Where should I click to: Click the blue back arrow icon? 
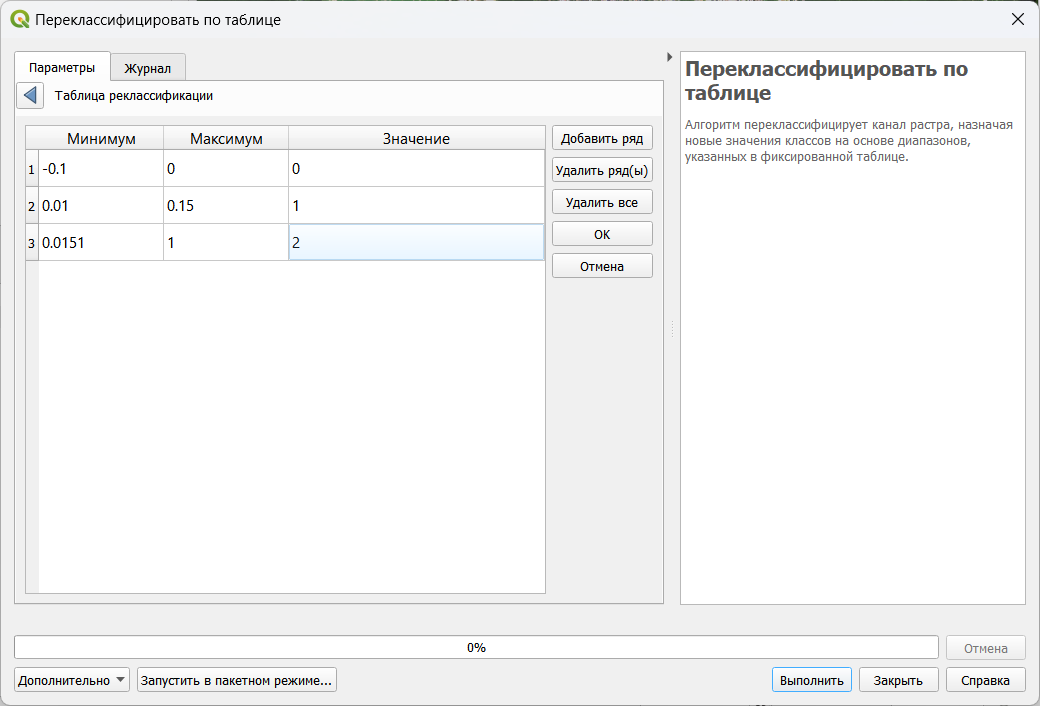(30, 96)
